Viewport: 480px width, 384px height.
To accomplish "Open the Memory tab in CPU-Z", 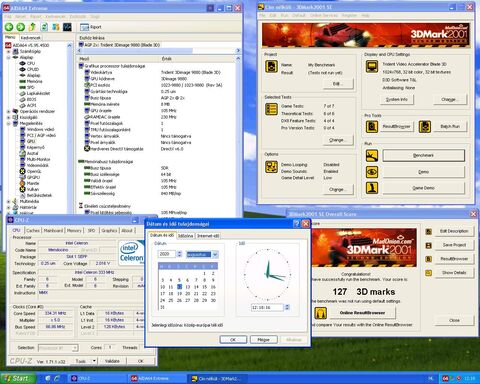I will pyautogui.click(x=74, y=230).
